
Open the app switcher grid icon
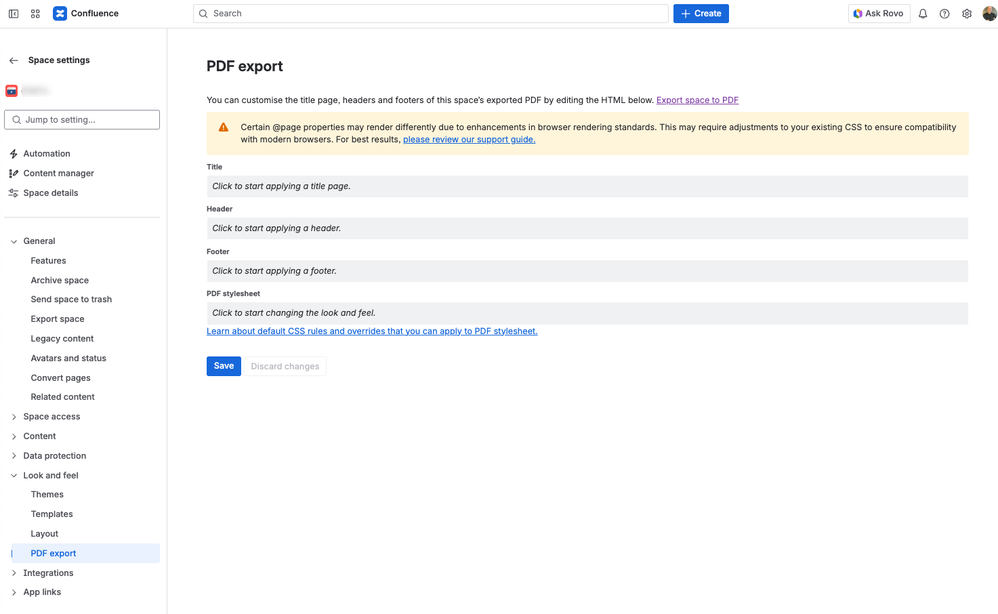click(36, 13)
